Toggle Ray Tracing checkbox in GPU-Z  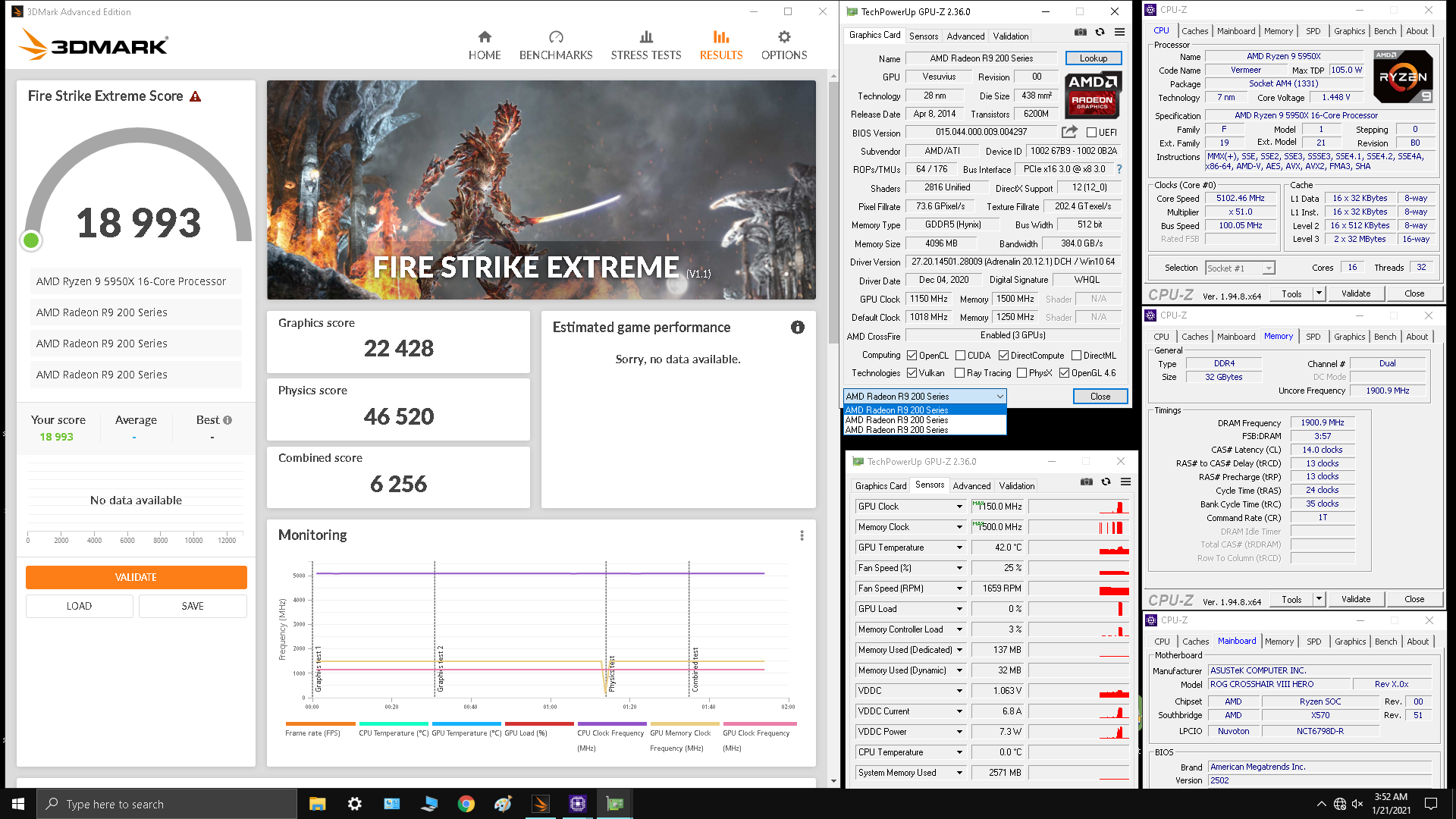click(x=959, y=373)
